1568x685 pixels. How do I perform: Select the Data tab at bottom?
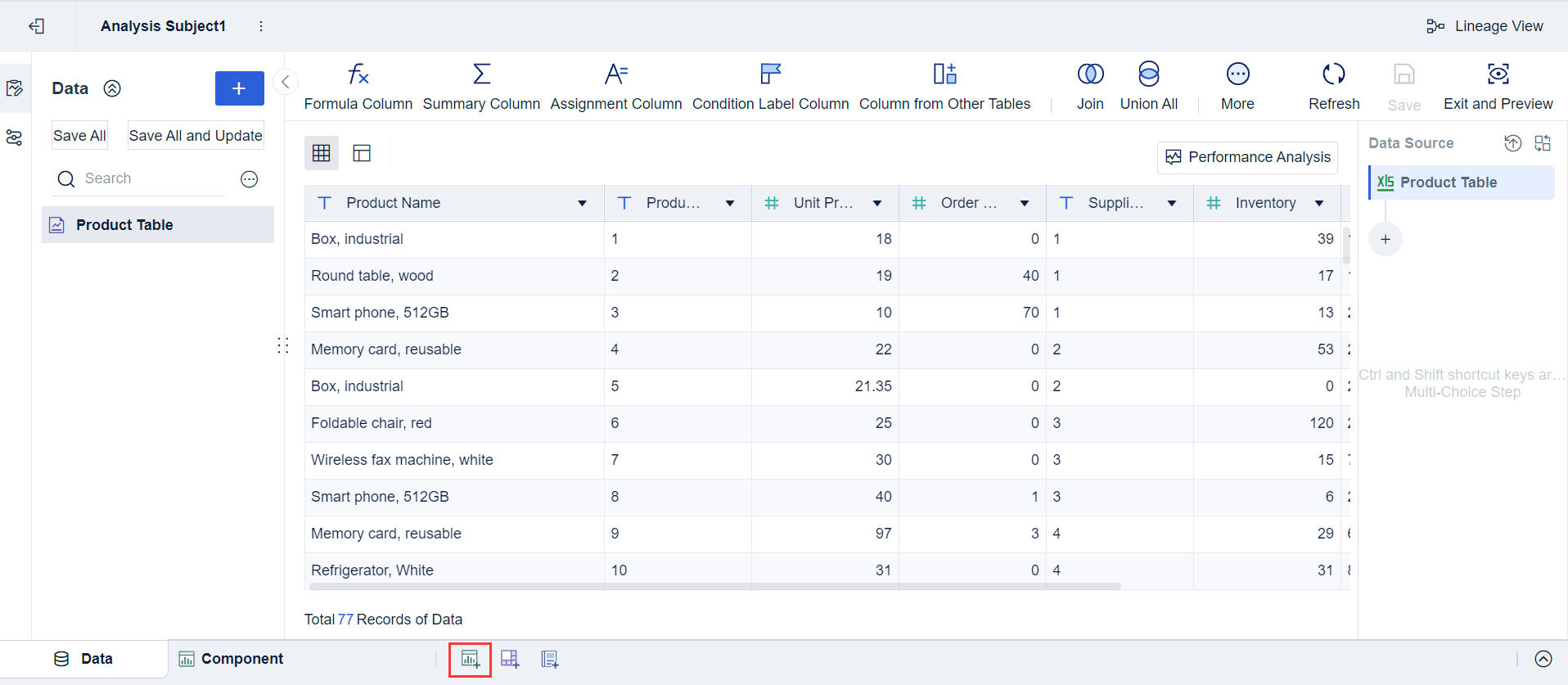tap(83, 659)
